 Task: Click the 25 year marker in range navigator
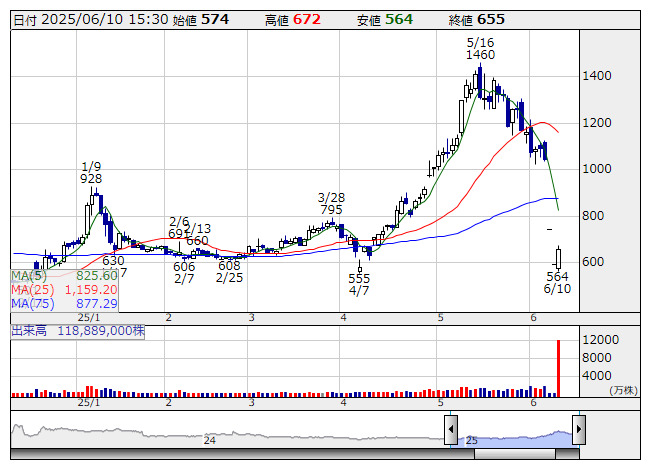click(x=471, y=440)
